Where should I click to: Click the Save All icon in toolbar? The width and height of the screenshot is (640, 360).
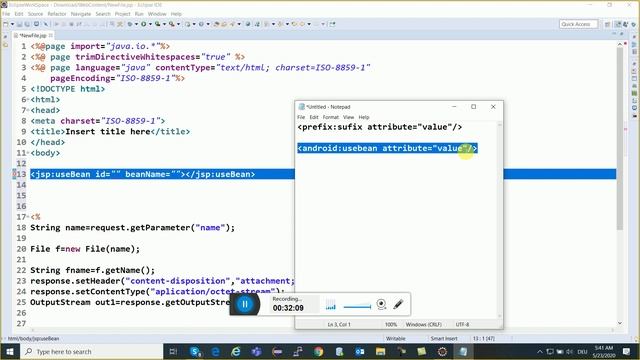(x=27, y=24)
